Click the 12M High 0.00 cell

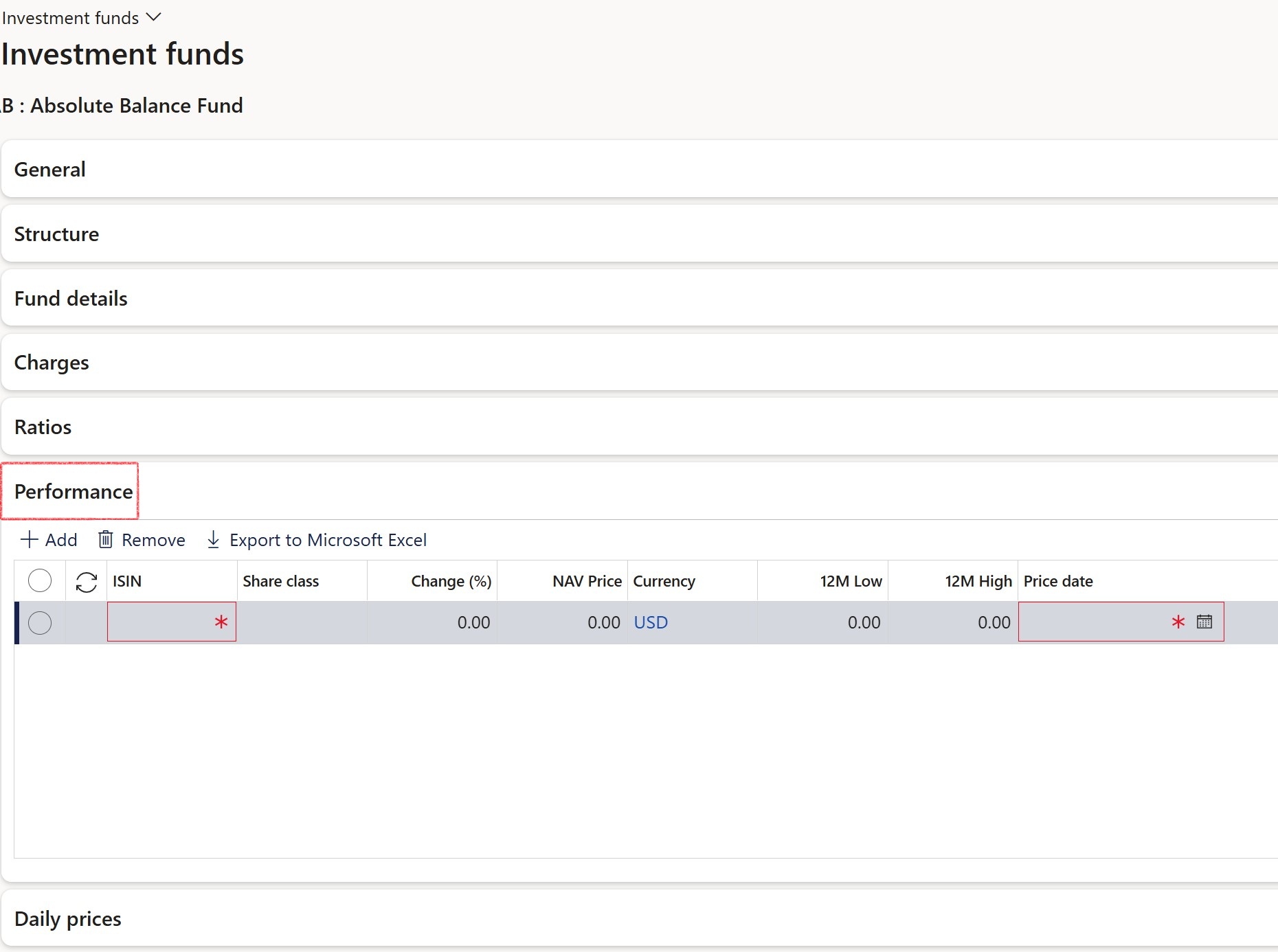coord(953,623)
